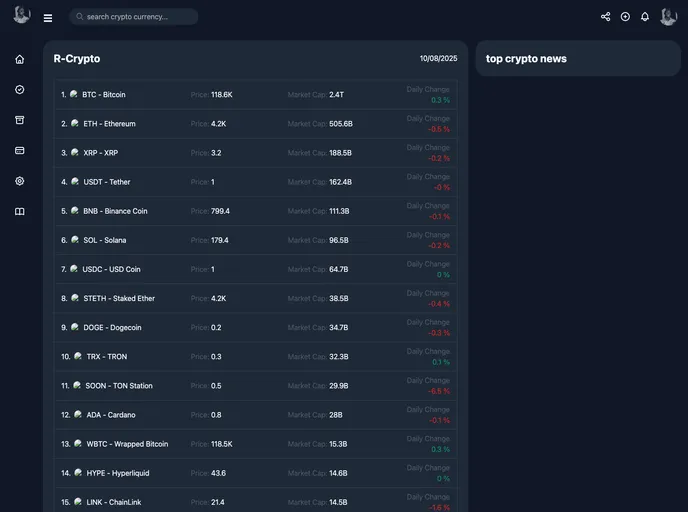The width and height of the screenshot is (688, 512).
Task: Click Bitcoin's market cap 2.4T
Action: (x=337, y=95)
